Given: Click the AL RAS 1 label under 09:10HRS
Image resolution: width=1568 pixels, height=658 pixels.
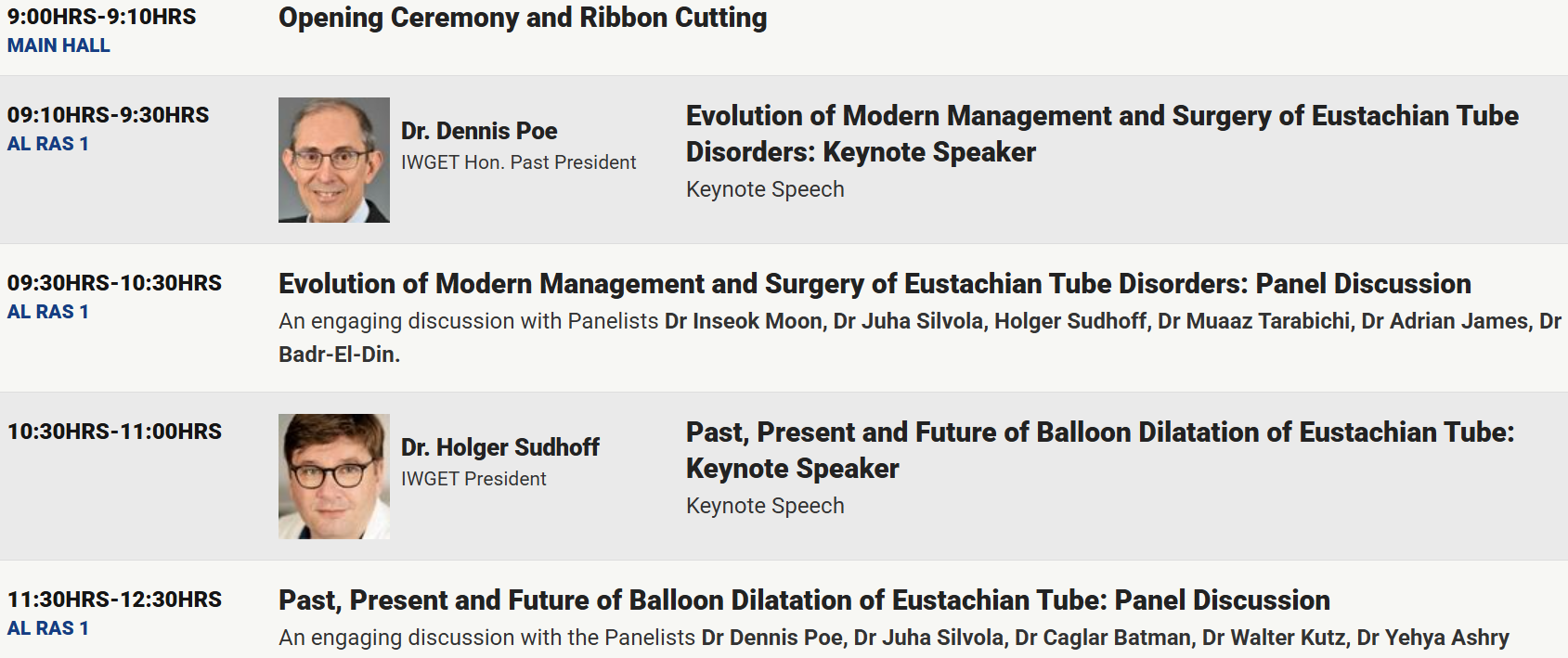Looking at the screenshot, I should (x=48, y=144).
